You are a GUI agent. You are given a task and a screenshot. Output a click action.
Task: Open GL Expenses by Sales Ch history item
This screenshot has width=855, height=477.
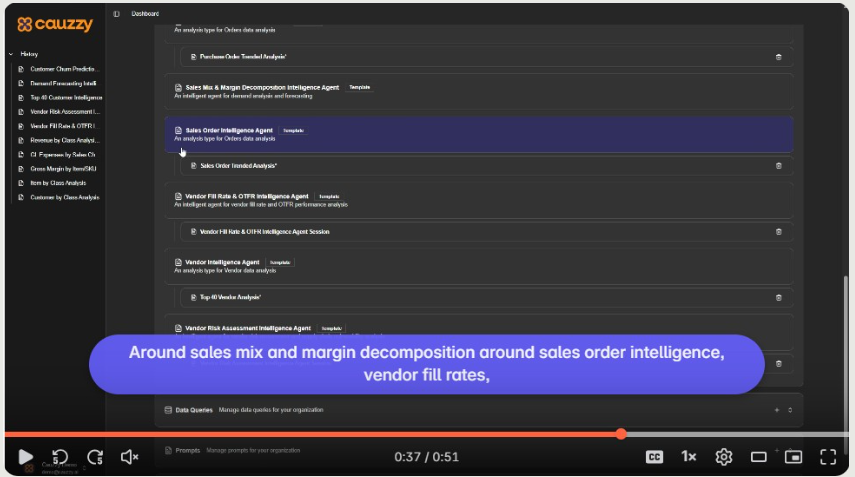click(59, 155)
